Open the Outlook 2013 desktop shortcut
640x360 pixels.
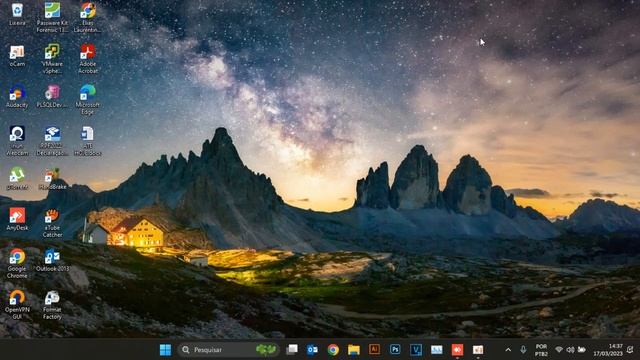click(x=52, y=260)
